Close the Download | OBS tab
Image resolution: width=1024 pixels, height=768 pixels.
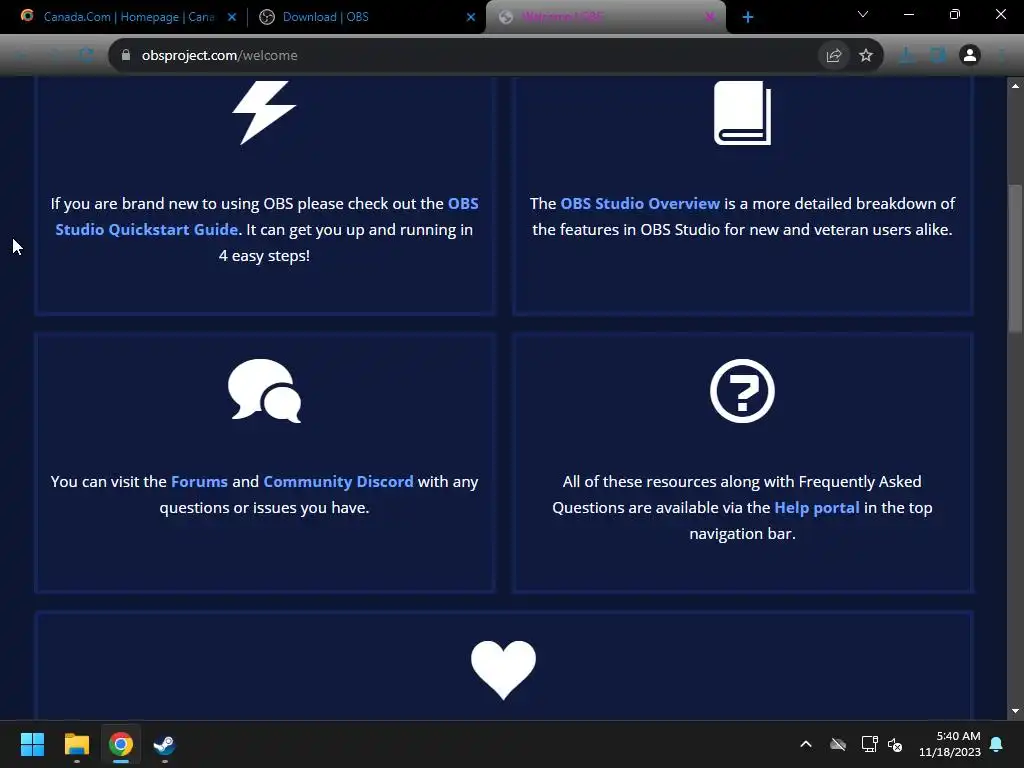471,17
